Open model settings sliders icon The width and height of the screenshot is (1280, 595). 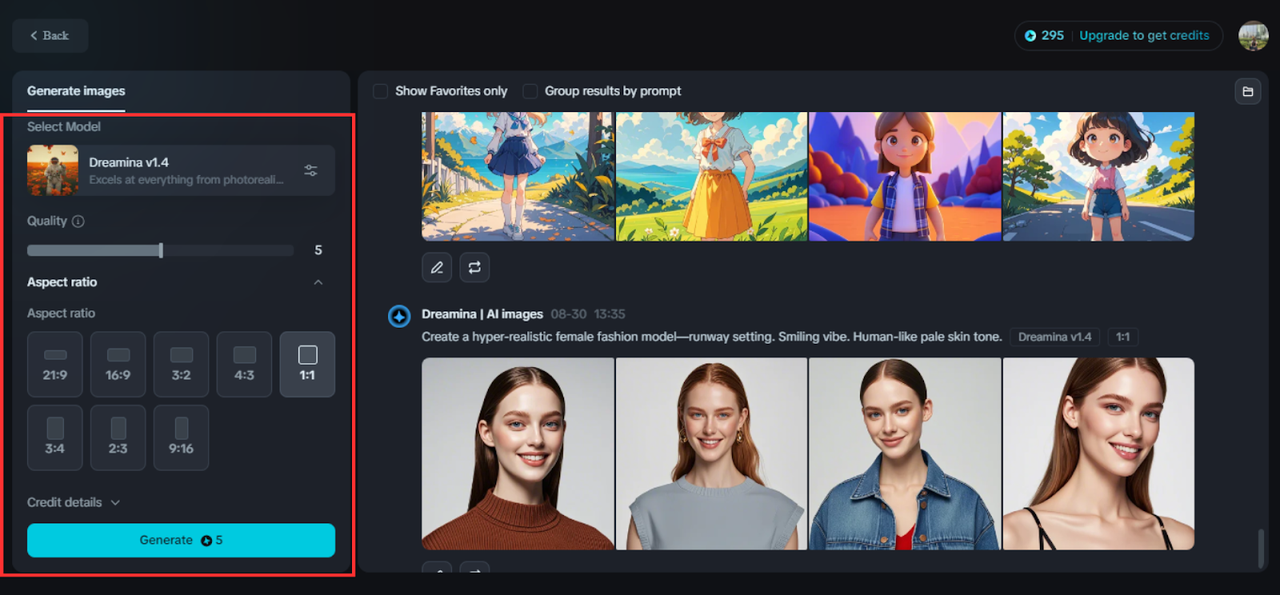(x=311, y=170)
